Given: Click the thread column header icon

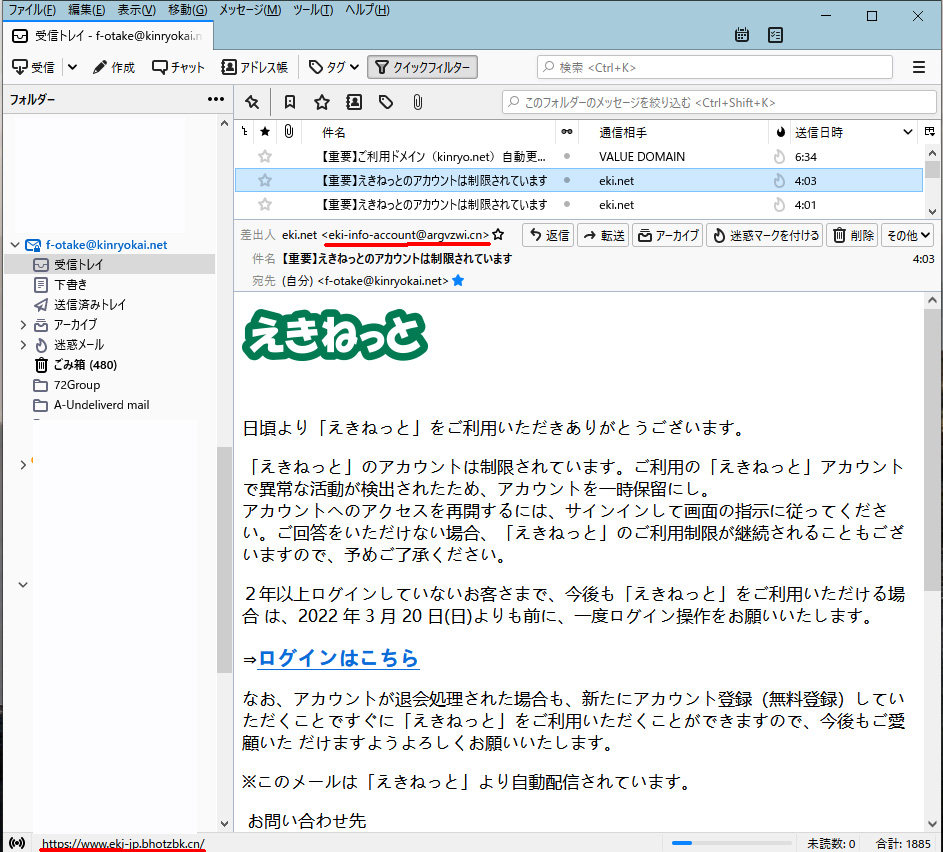Looking at the screenshot, I should pyautogui.click(x=245, y=131).
